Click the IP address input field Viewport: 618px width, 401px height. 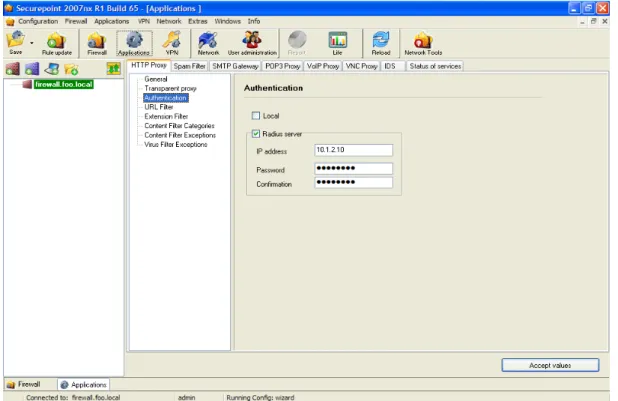pos(354,150)
